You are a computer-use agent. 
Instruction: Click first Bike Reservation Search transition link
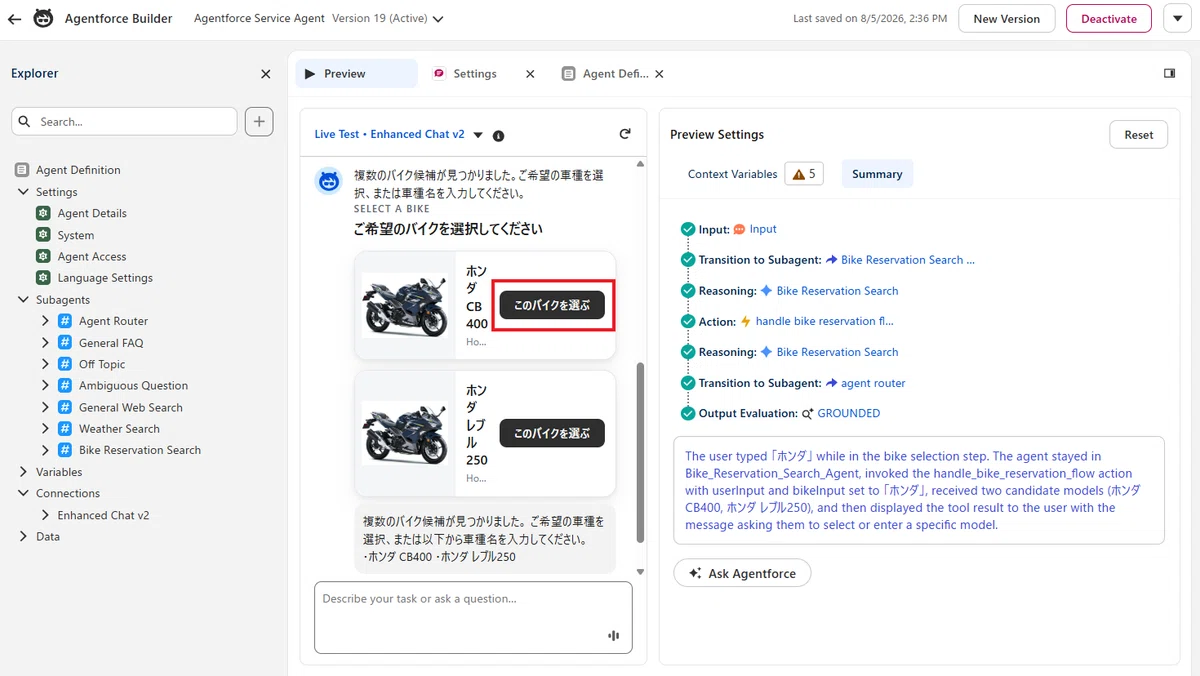907,260
